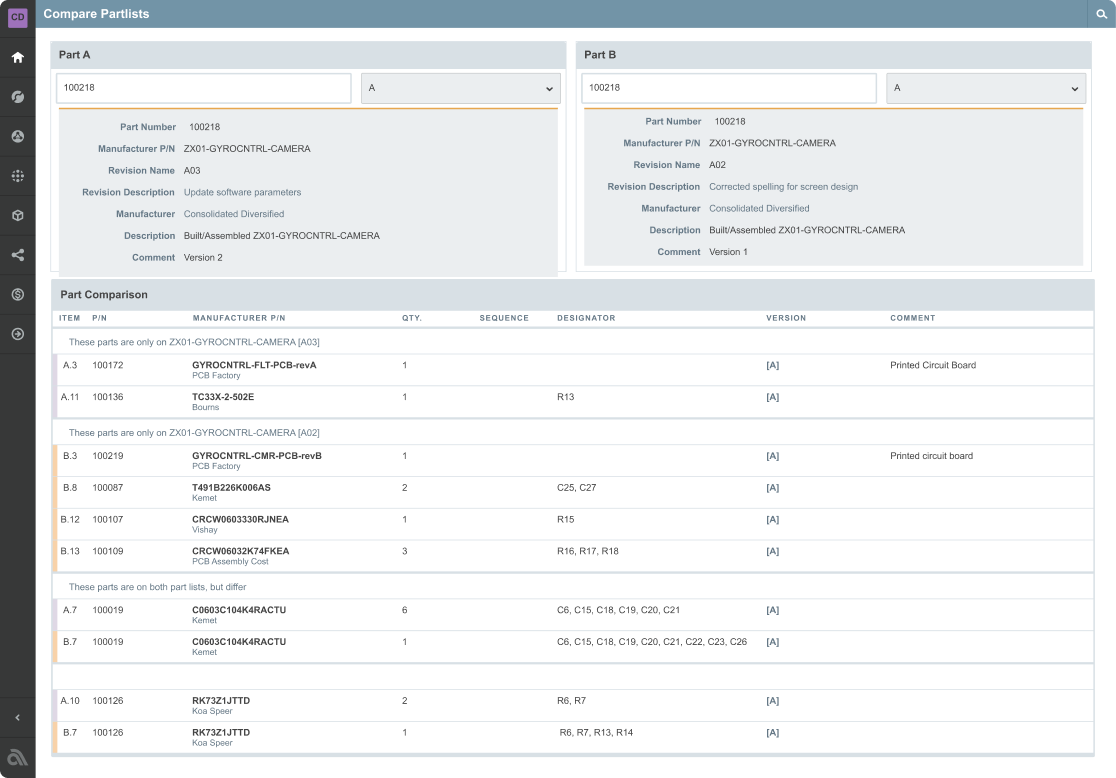Open part T491B226K006AS from Kemet
Image resolution: width=1116 pixels, height=778 pixels.
pos(231,488)
